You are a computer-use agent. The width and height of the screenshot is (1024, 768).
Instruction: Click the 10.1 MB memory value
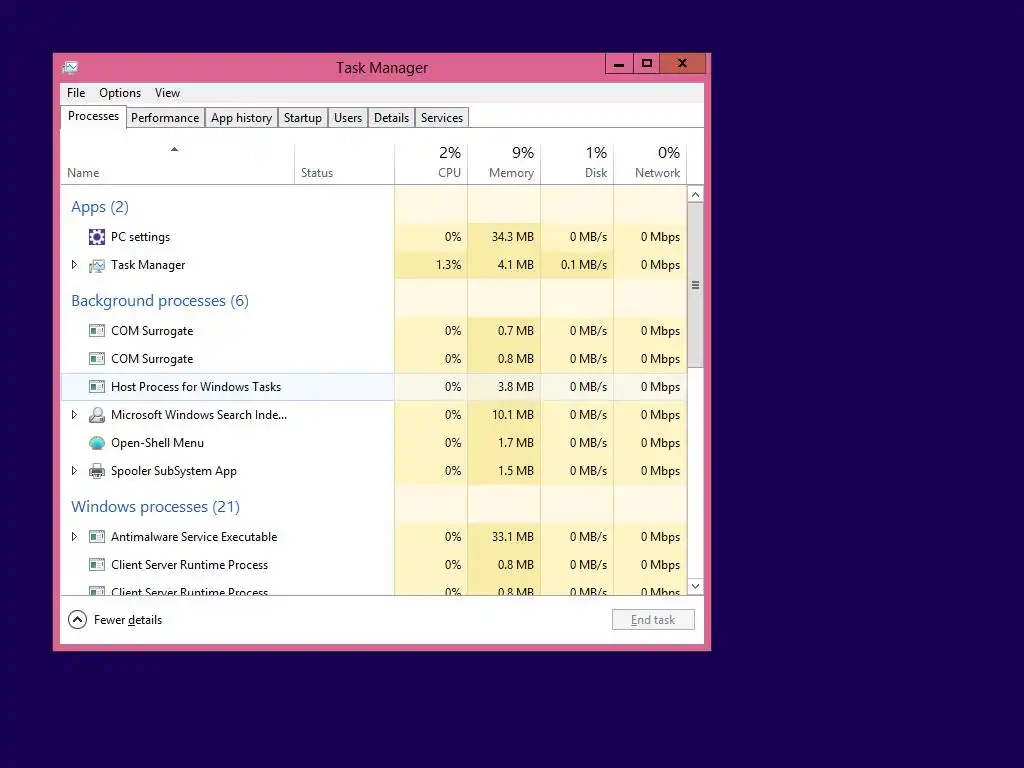coord(513,415)
